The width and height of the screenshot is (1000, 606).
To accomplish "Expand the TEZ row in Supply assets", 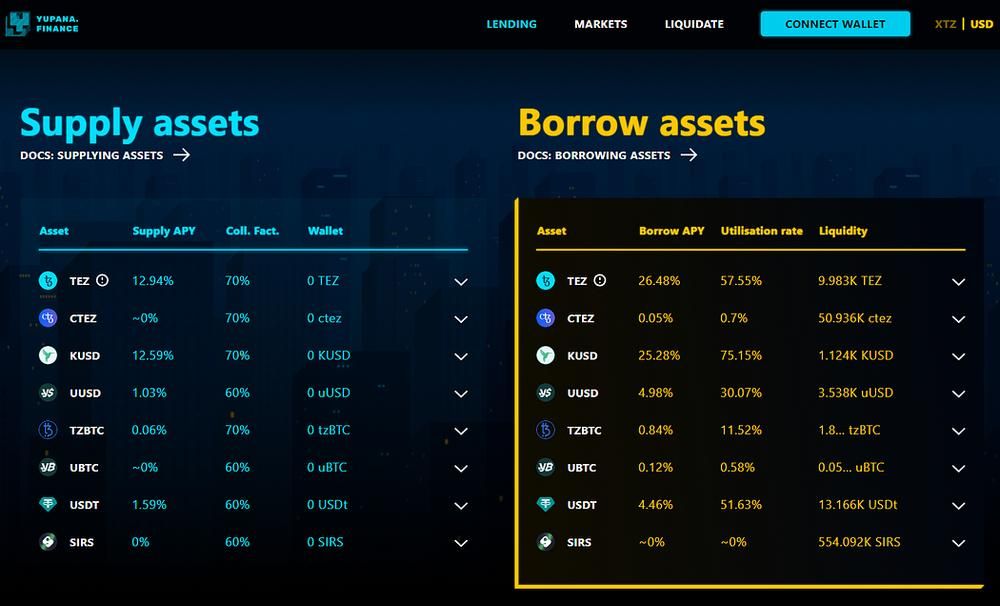I will pyautogui.click(x=461, y=282).
